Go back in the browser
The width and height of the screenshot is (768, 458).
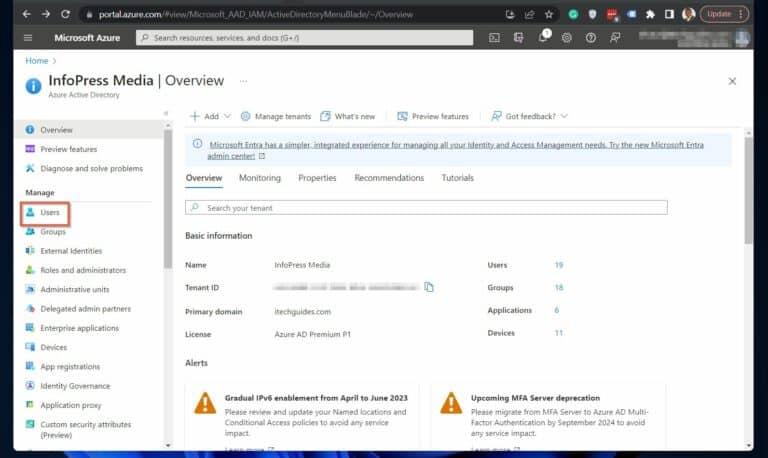[26, 14]
